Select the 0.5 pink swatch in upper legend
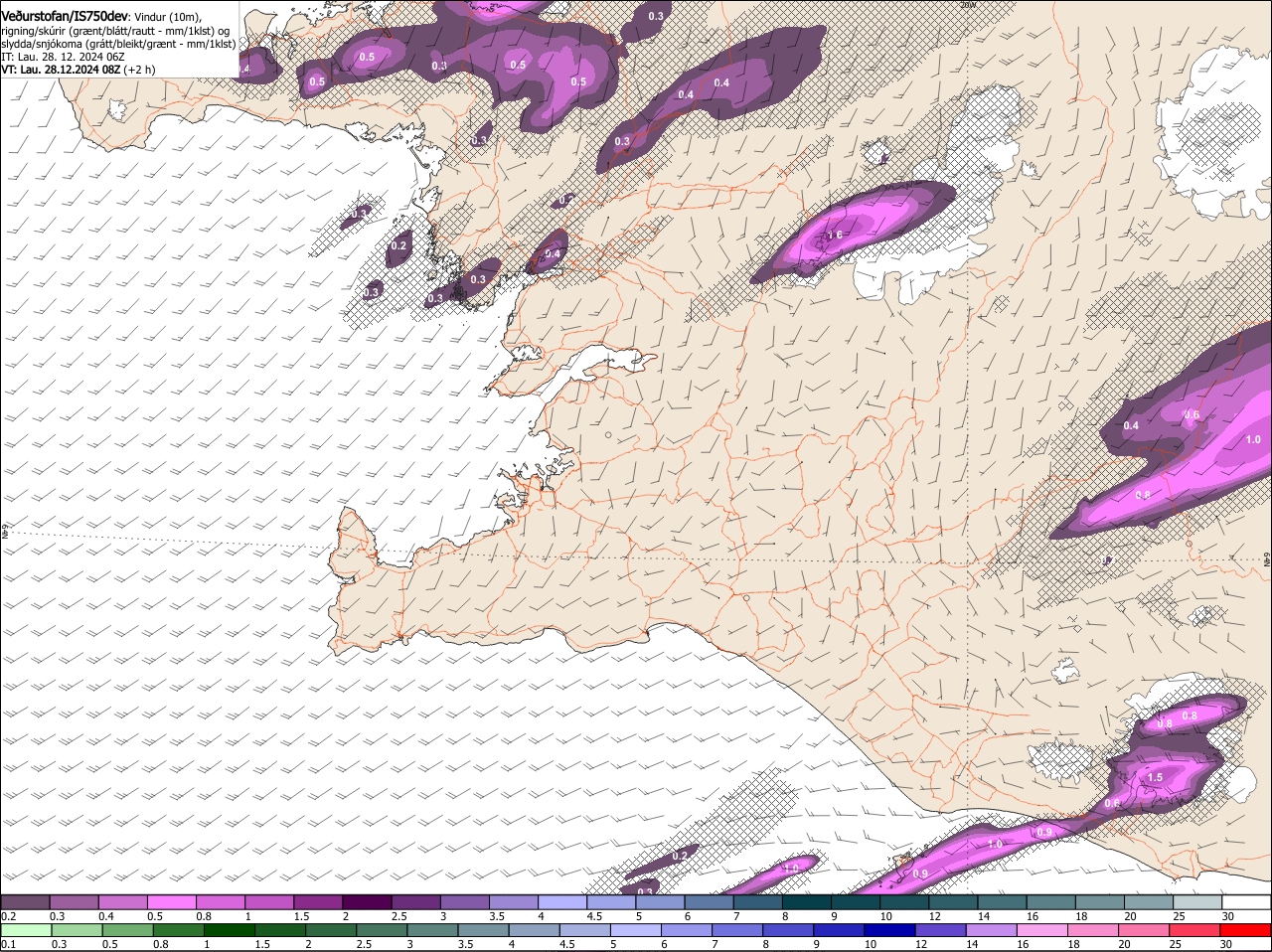1272x952 pixels. tap(171, 901)
